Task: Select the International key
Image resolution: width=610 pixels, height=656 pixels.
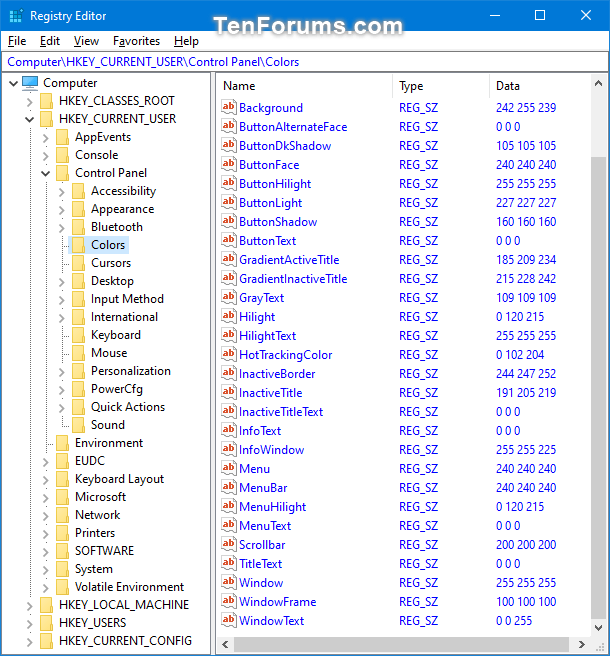Action: [124, 317]
